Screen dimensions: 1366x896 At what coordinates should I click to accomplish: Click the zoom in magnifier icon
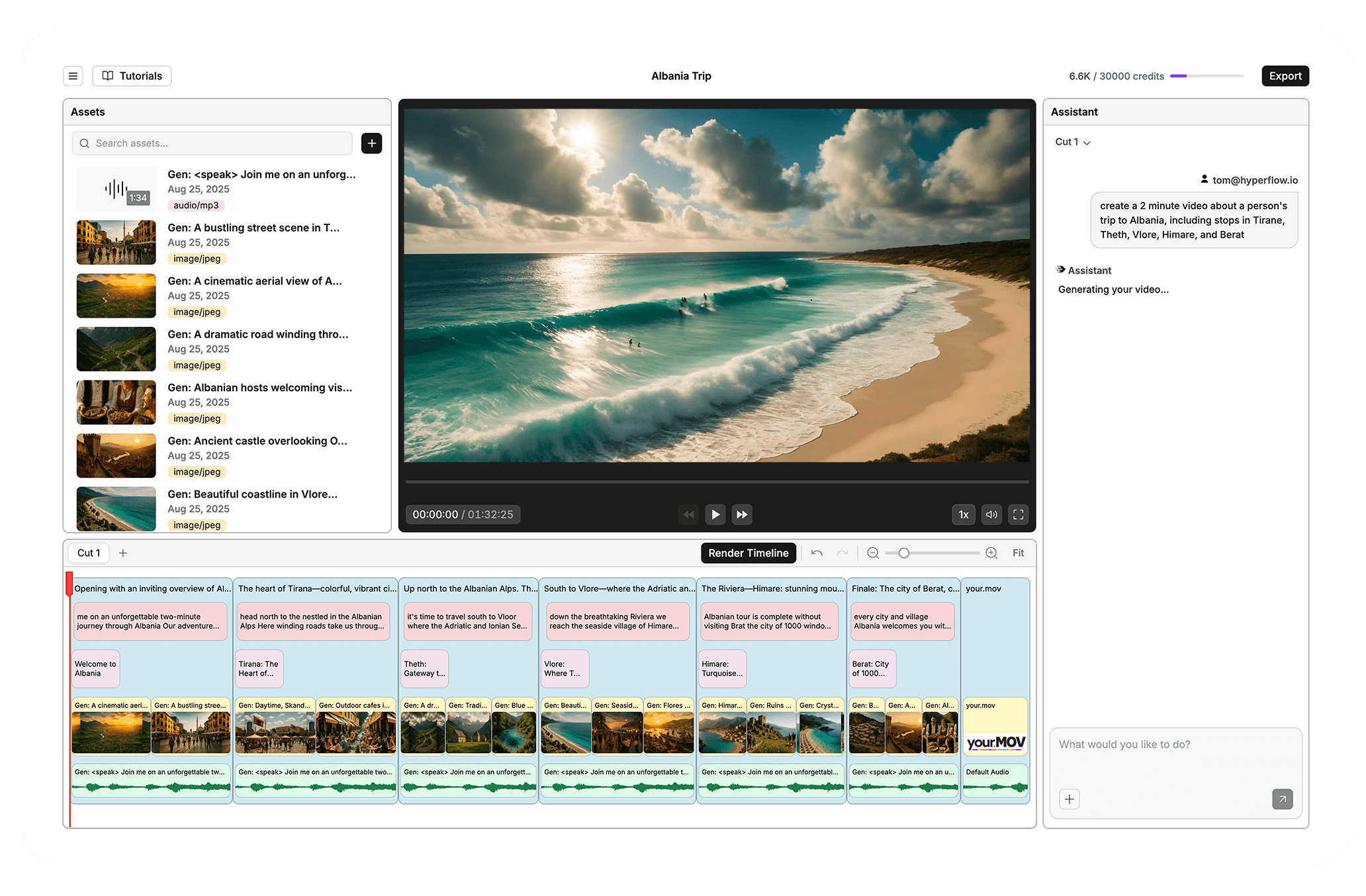(991, 553)
